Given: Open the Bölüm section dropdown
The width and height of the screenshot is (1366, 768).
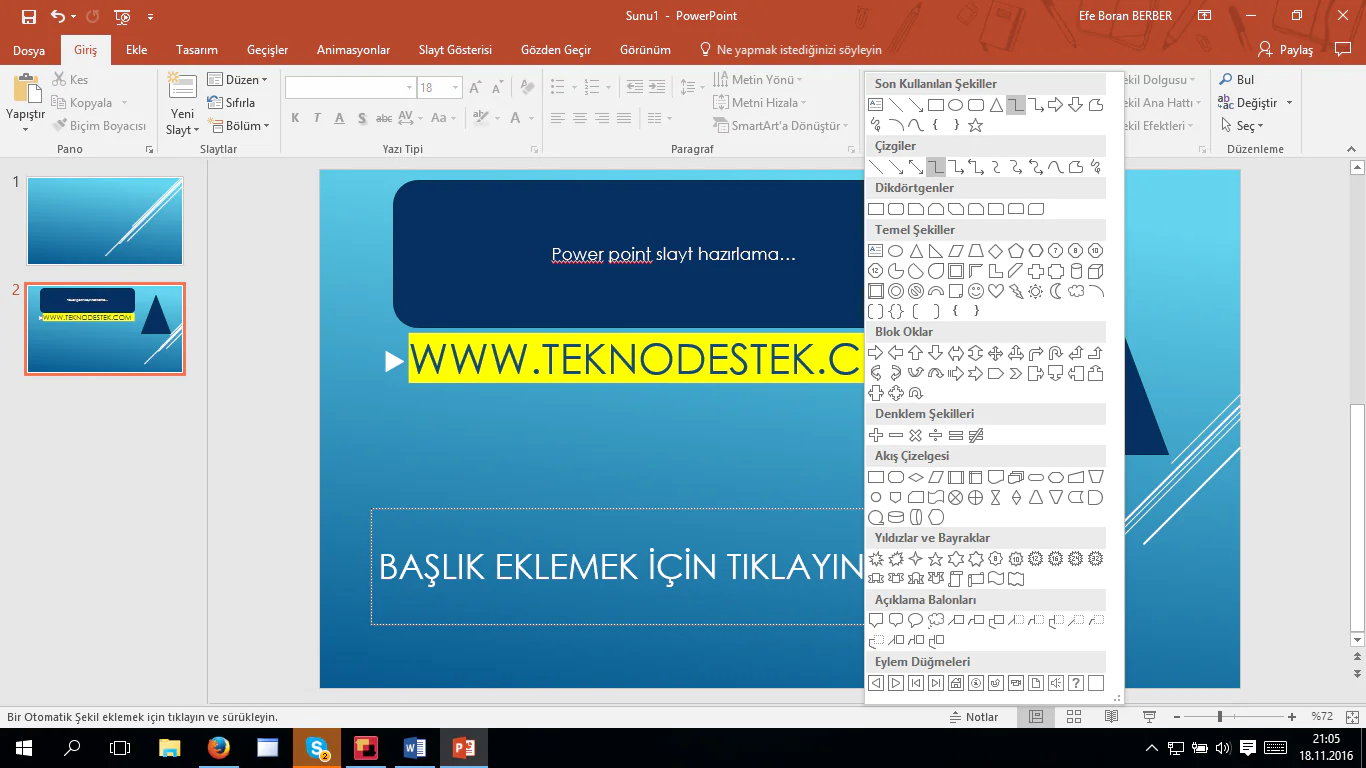Looking at the screenshot, I should [x=238, y=126].
